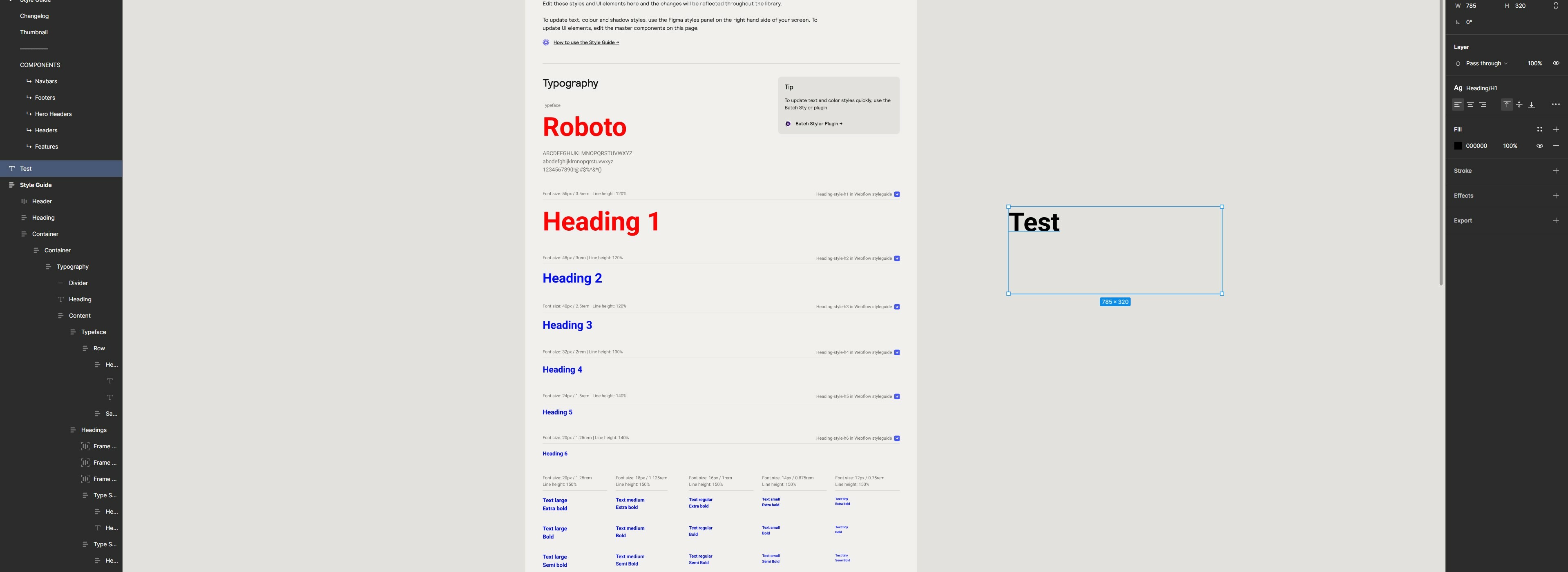Click the rotation angle icon
Image resolution: width=1568 pixels, height=572 pixels.
(1458, 22)
